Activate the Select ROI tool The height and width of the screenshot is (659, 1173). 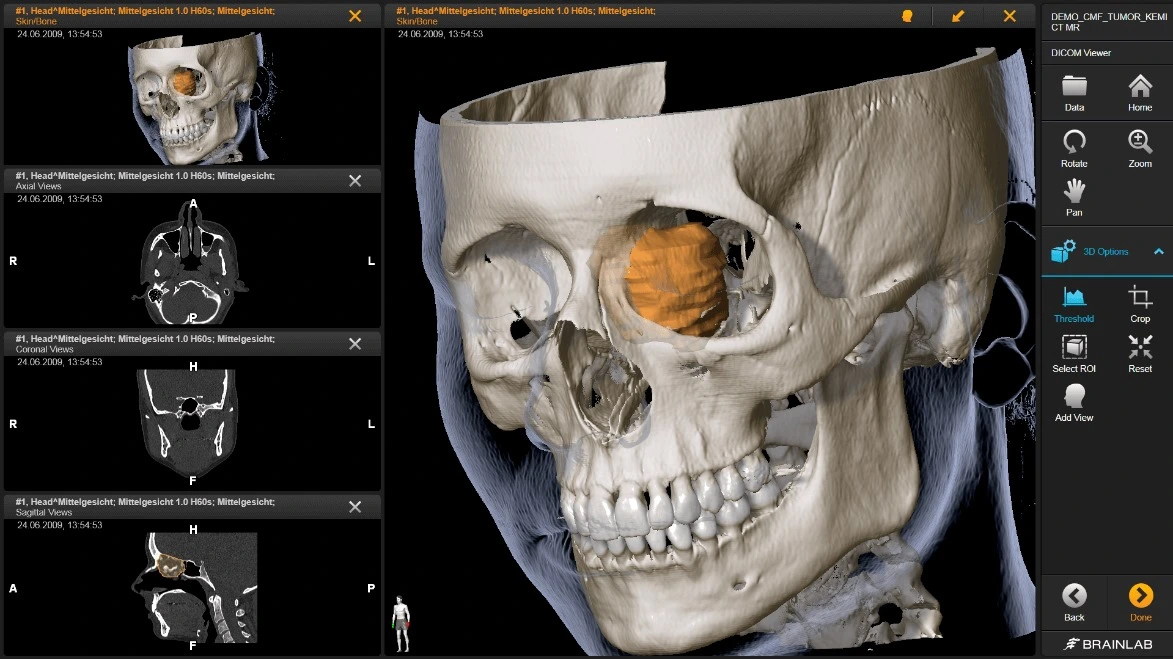point(1074,349)
